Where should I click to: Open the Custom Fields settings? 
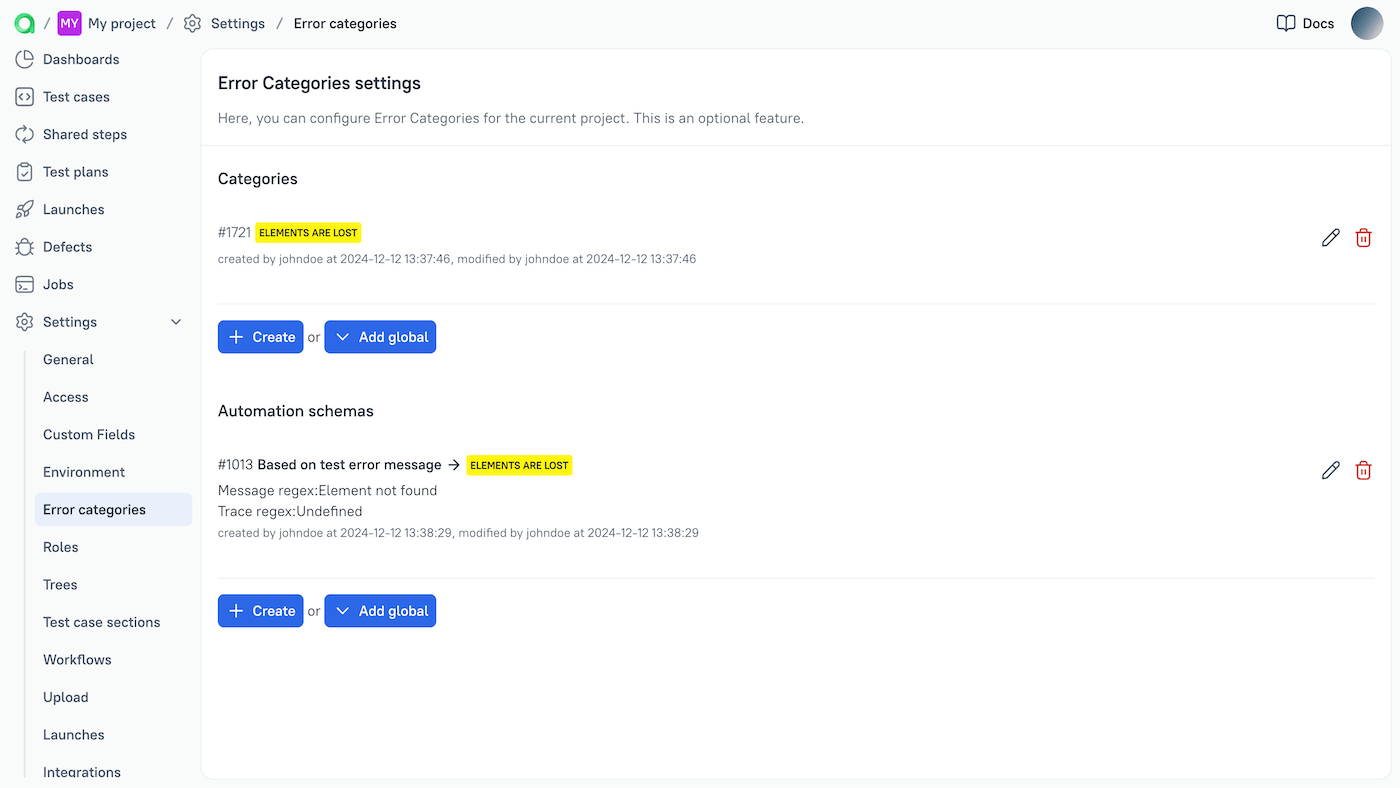click(89, 434)
